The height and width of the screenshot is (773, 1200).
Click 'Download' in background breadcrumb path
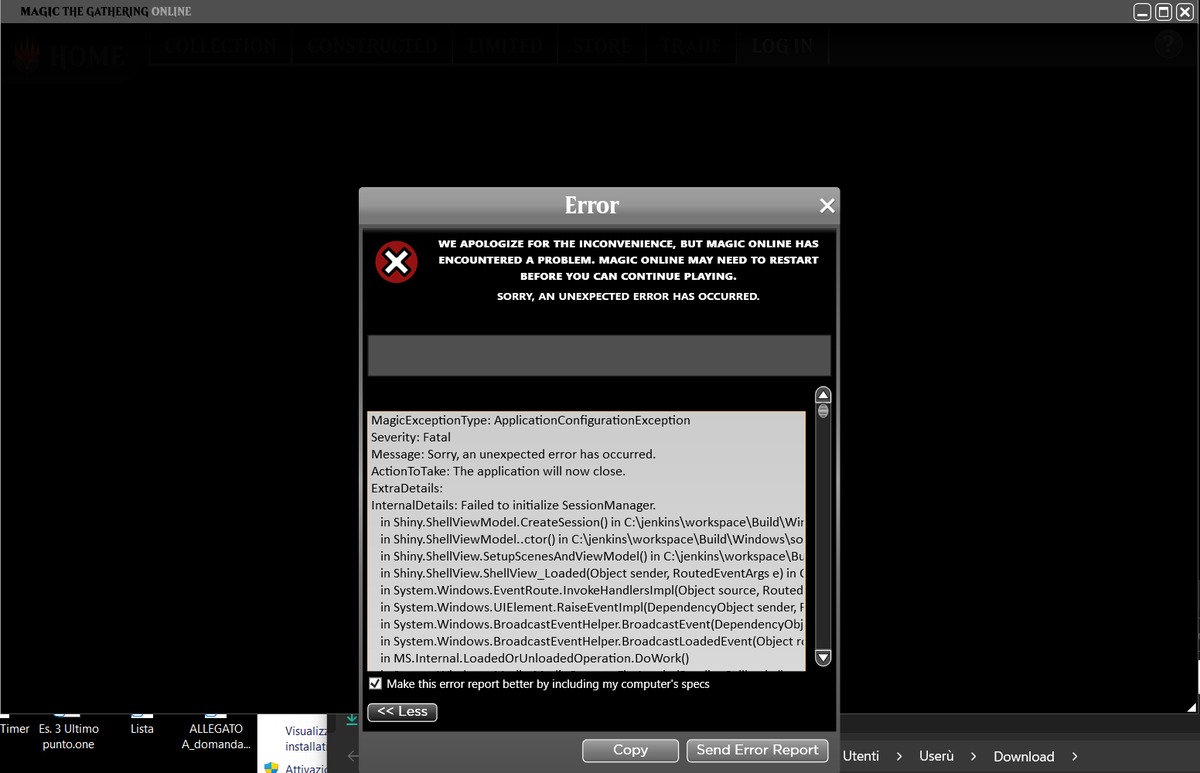[1024, 756]
